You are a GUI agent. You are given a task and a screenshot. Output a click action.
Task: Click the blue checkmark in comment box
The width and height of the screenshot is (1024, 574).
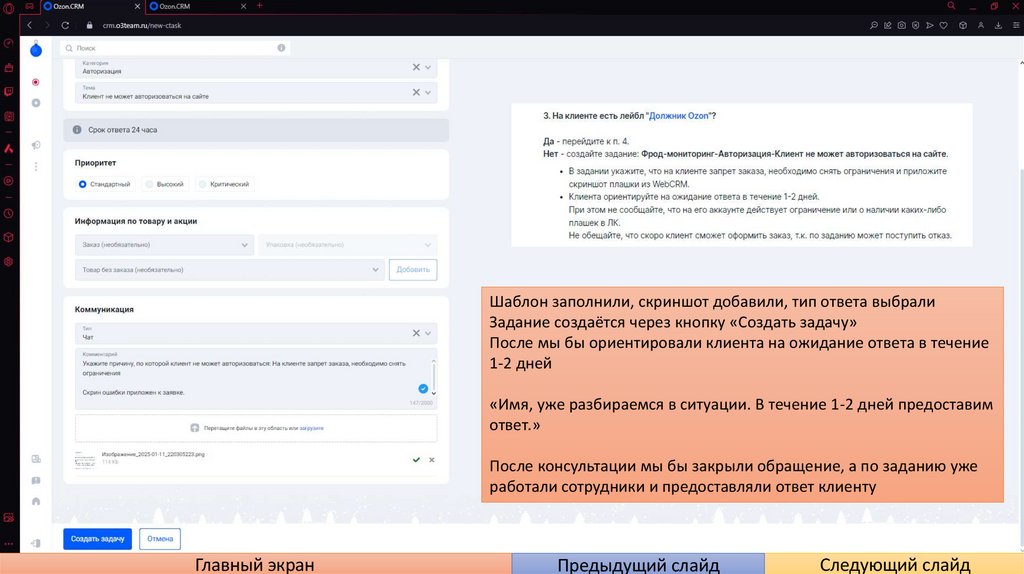point(423,389)
